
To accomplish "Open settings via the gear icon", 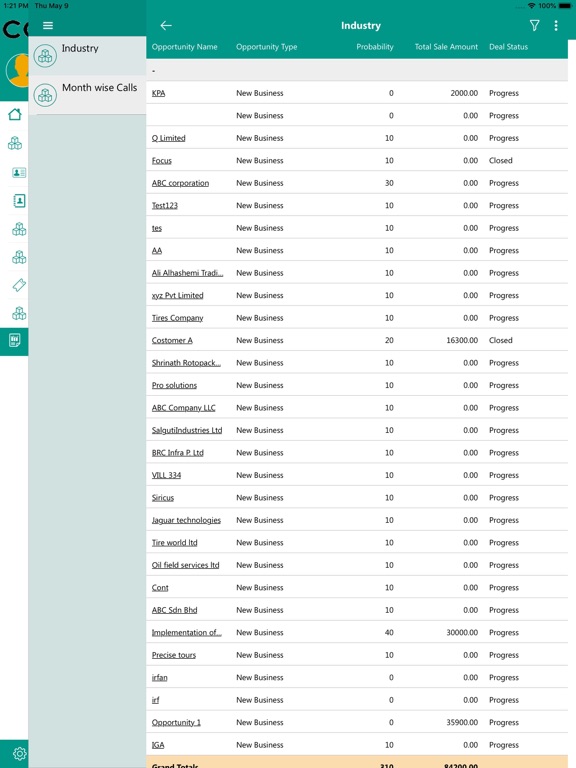I will point(19,753).
